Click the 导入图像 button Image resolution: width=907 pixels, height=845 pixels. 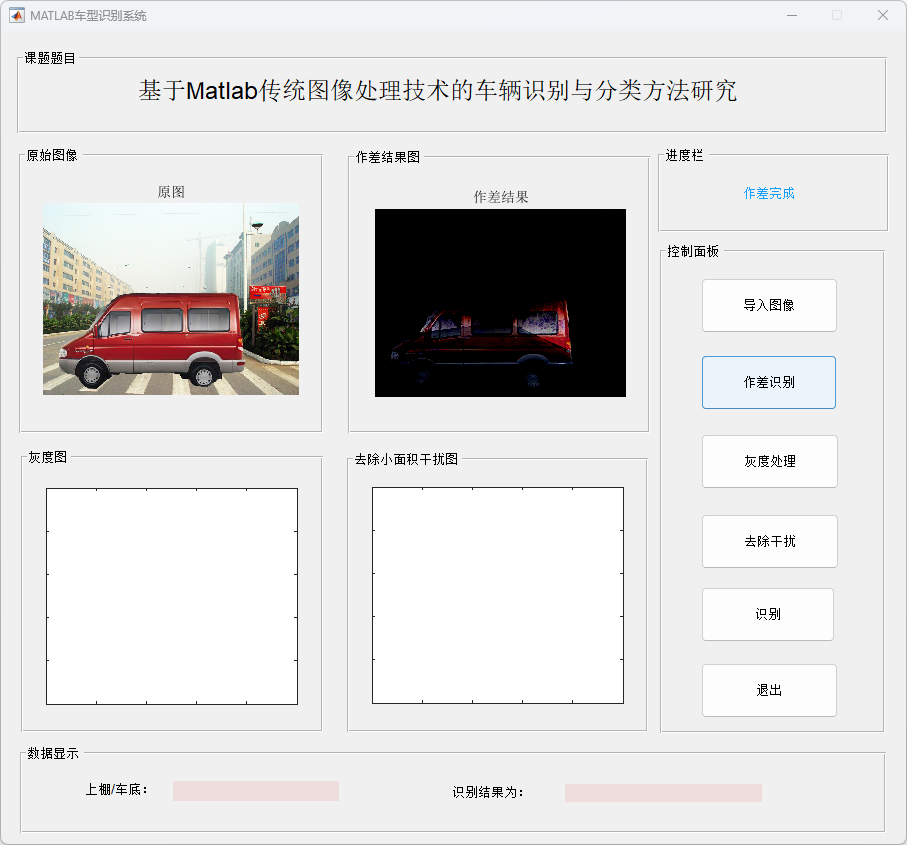769,305
